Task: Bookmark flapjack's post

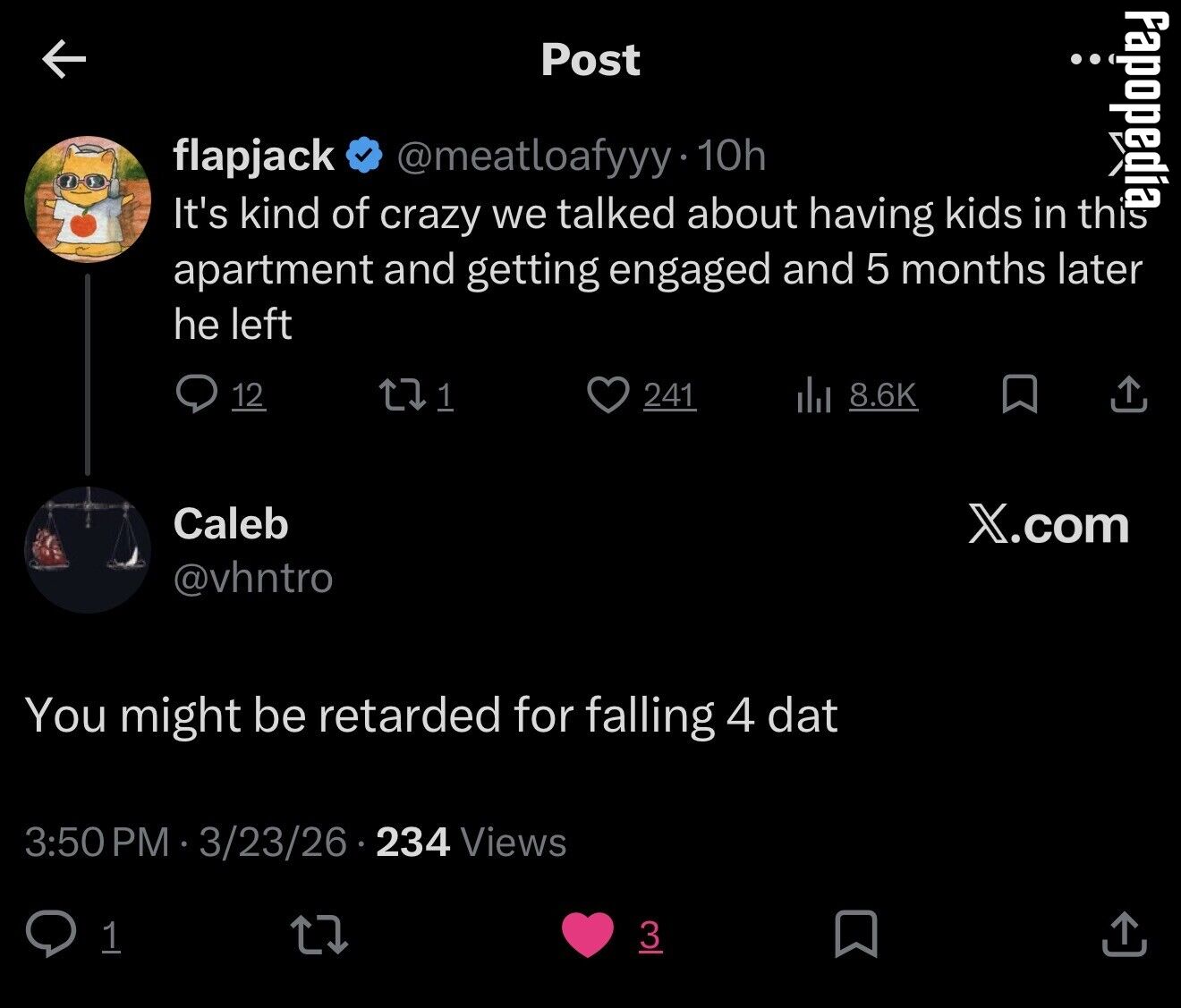Action: pyautogui.click(x=1020, y=394)
